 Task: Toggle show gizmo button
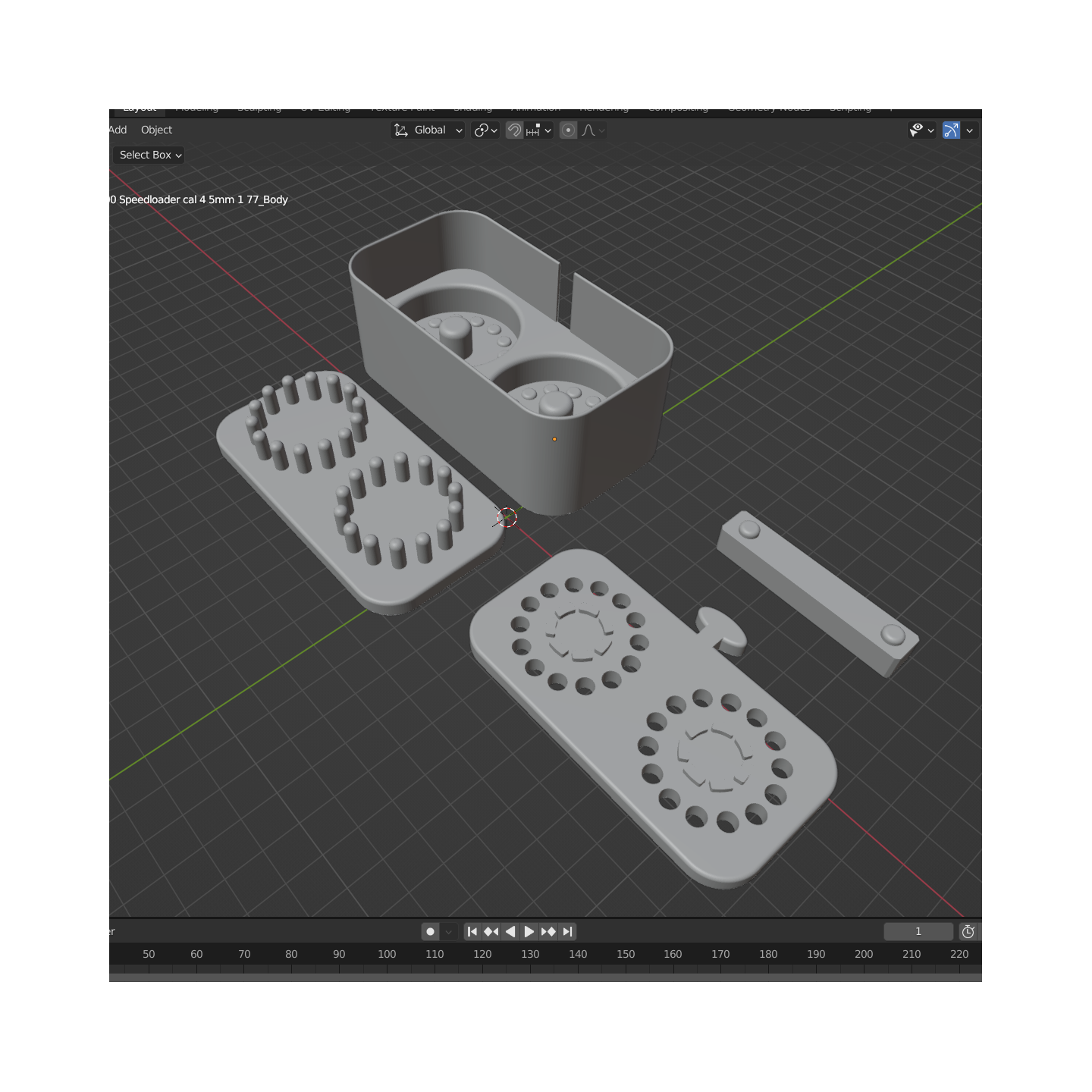click(x=951, y=130)
